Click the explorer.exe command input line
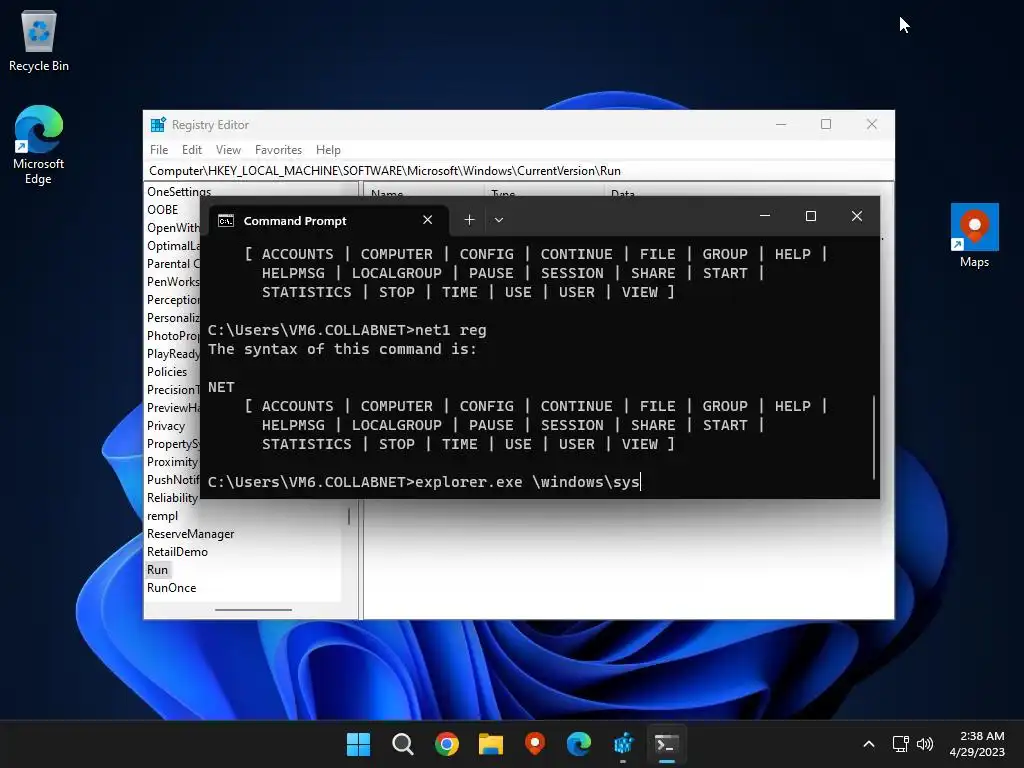Image resolution: width=1024 pixels, height=768 pixels. [424, 482]
